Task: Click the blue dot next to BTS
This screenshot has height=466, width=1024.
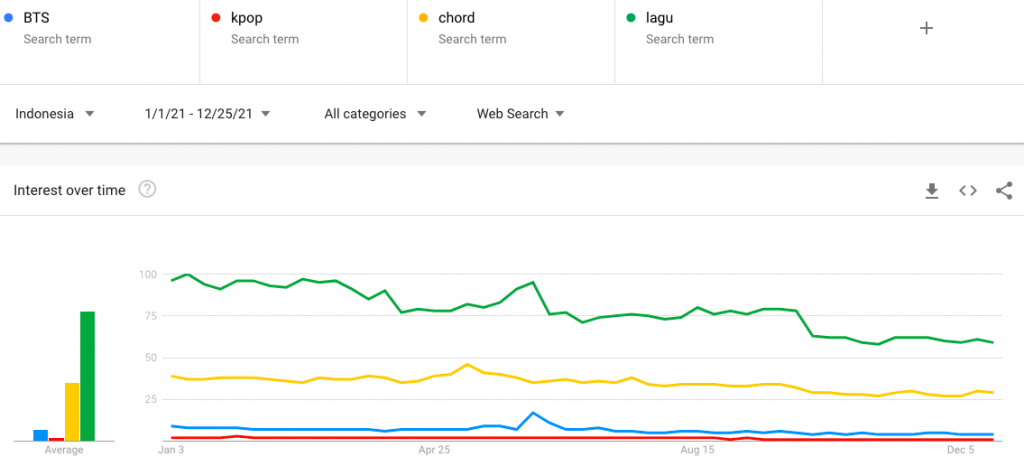Action: point(9,17)
